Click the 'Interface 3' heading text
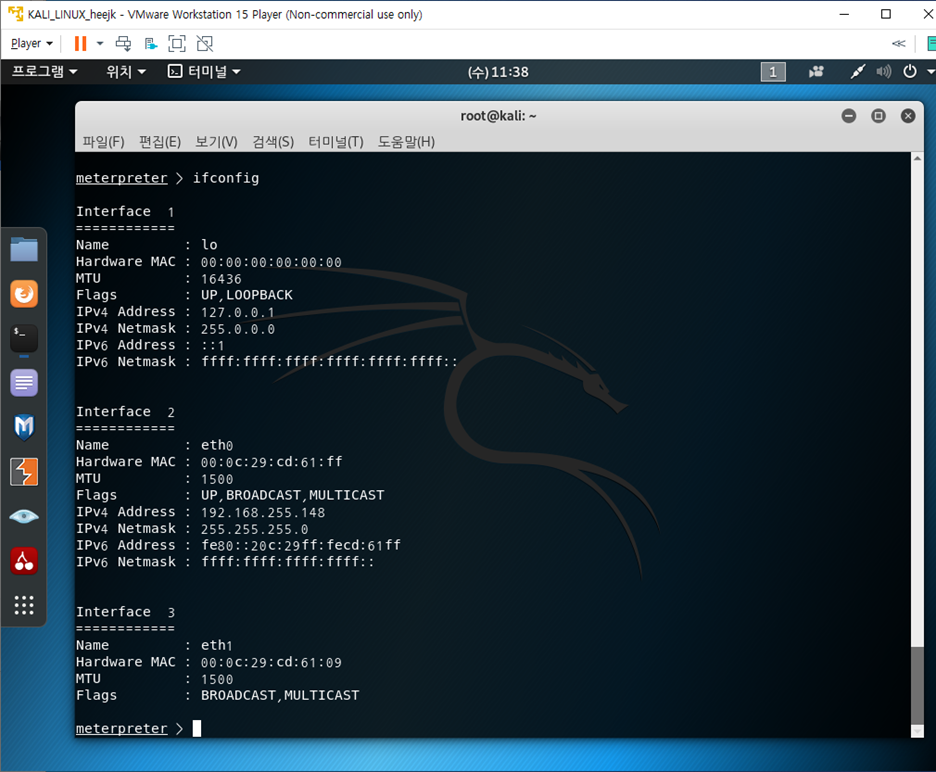 pos(125,612)
